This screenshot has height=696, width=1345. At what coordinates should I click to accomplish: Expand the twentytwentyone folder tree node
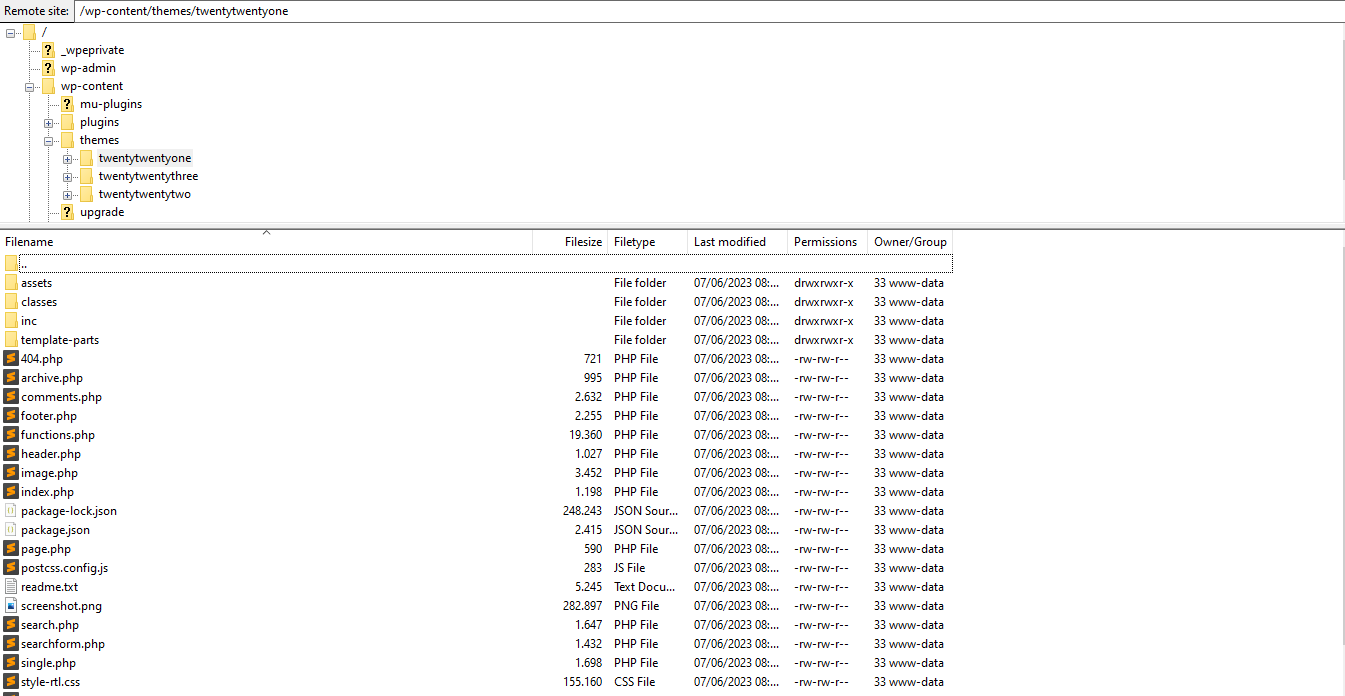tap(67, 158)
